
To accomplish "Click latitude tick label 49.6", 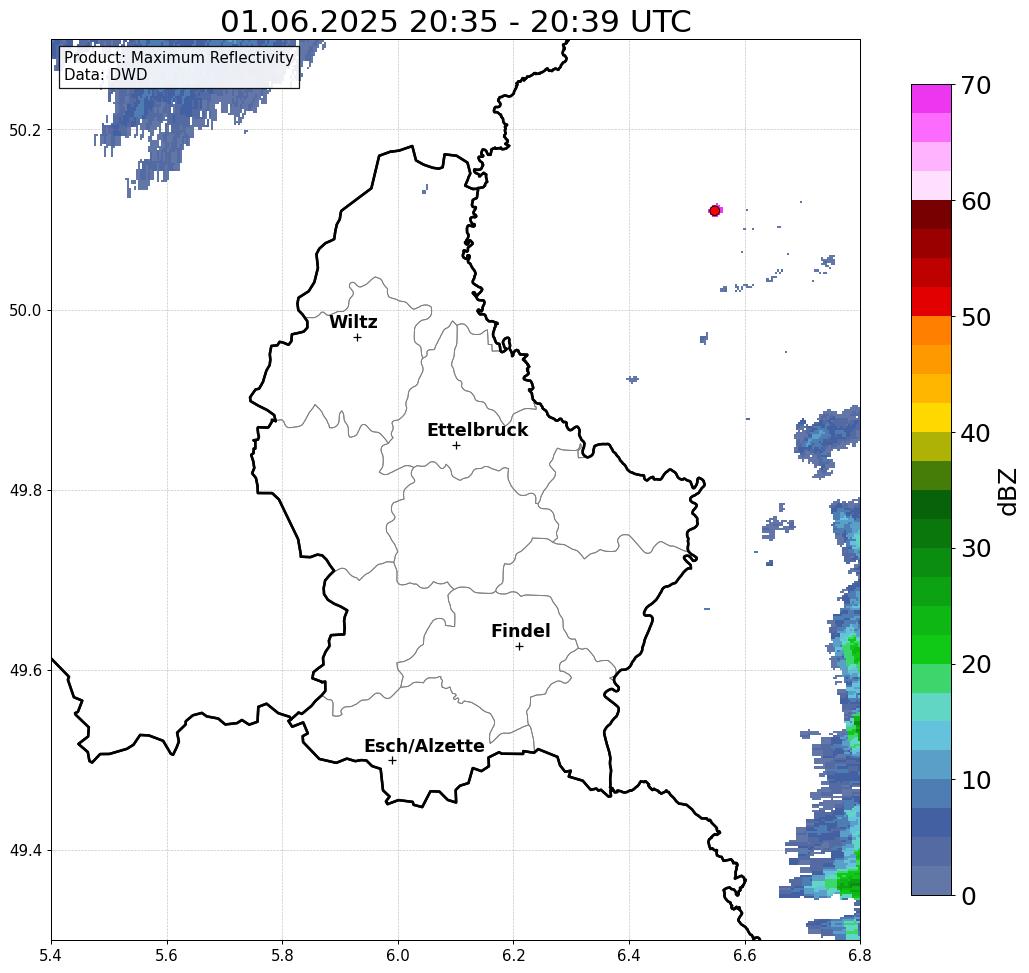I will 25,671.
